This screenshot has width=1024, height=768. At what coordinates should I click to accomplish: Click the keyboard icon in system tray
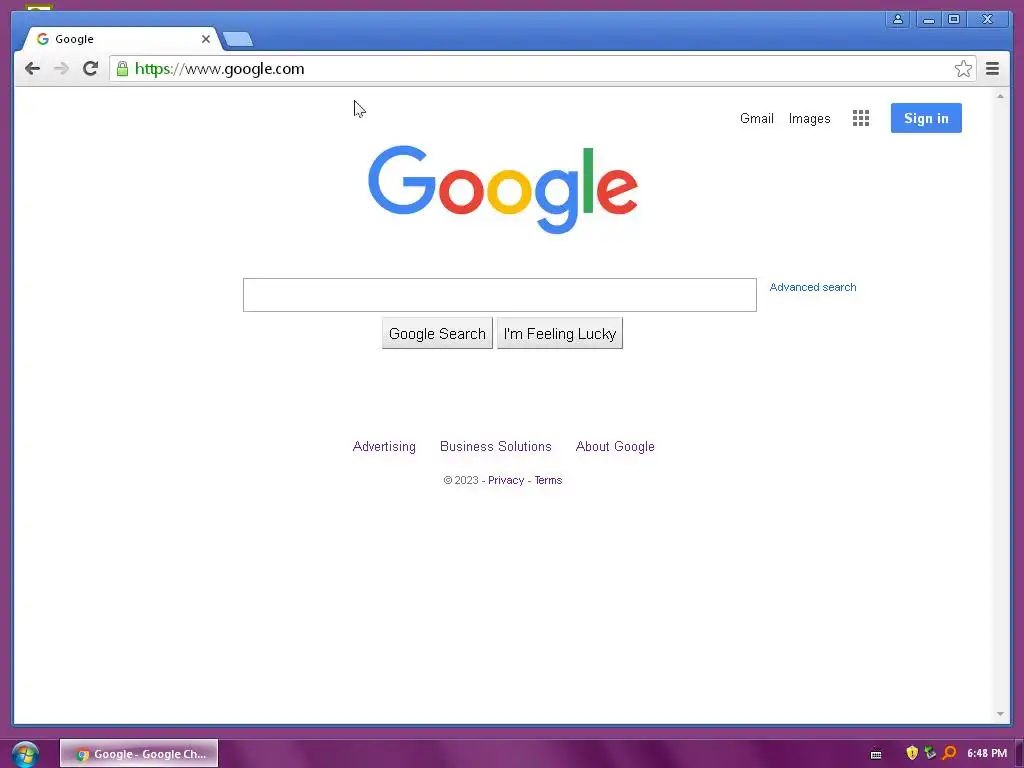point(876,754)
